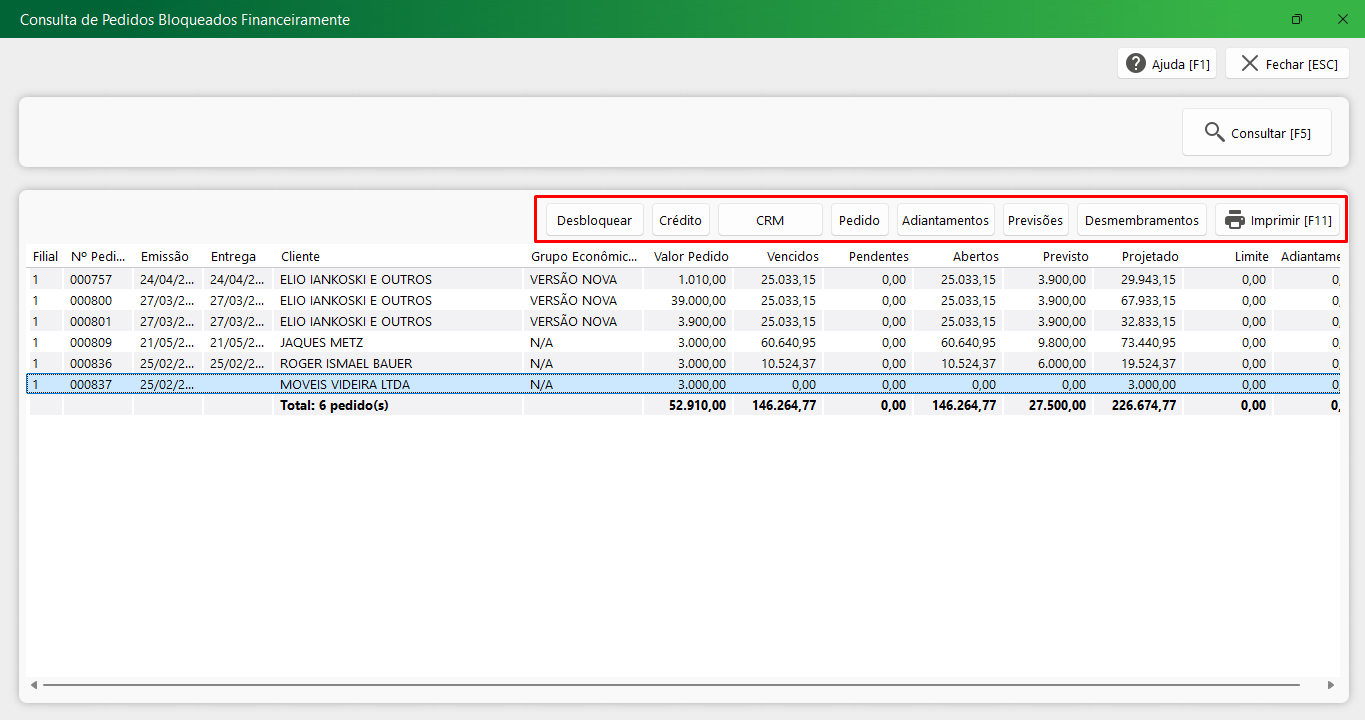Image resolution: width=1365 pixels, height=720 pixels.
Task: Select the JAQUES METZ order row
Action: pos(321,343)
